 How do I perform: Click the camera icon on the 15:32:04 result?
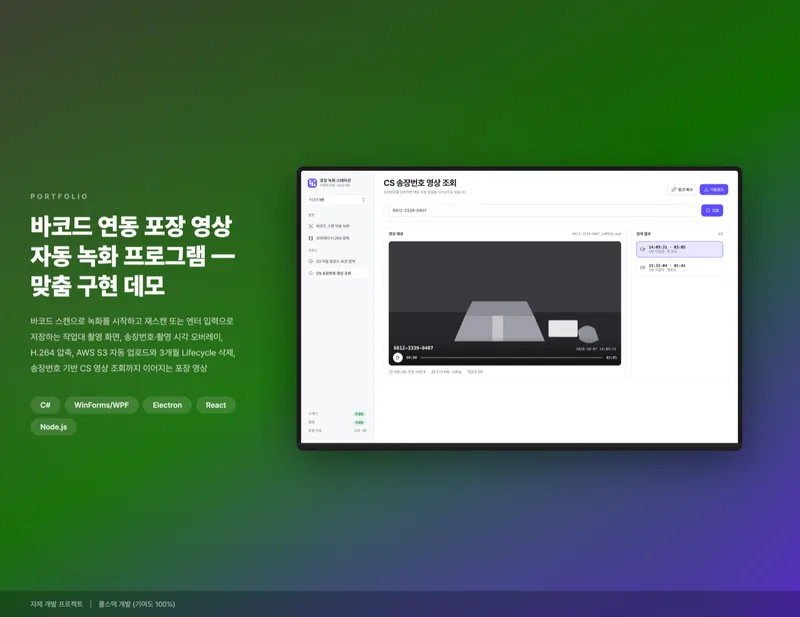(642, 267)
